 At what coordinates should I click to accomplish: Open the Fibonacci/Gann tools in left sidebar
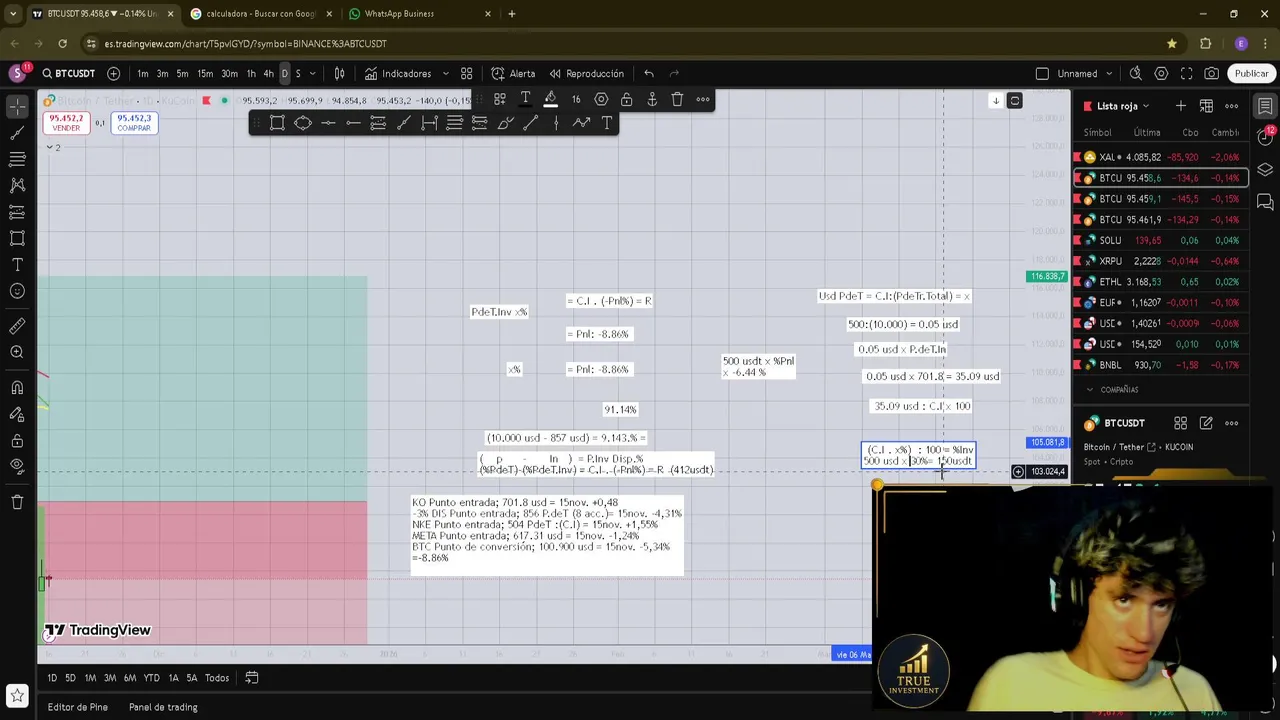[17, 159]
